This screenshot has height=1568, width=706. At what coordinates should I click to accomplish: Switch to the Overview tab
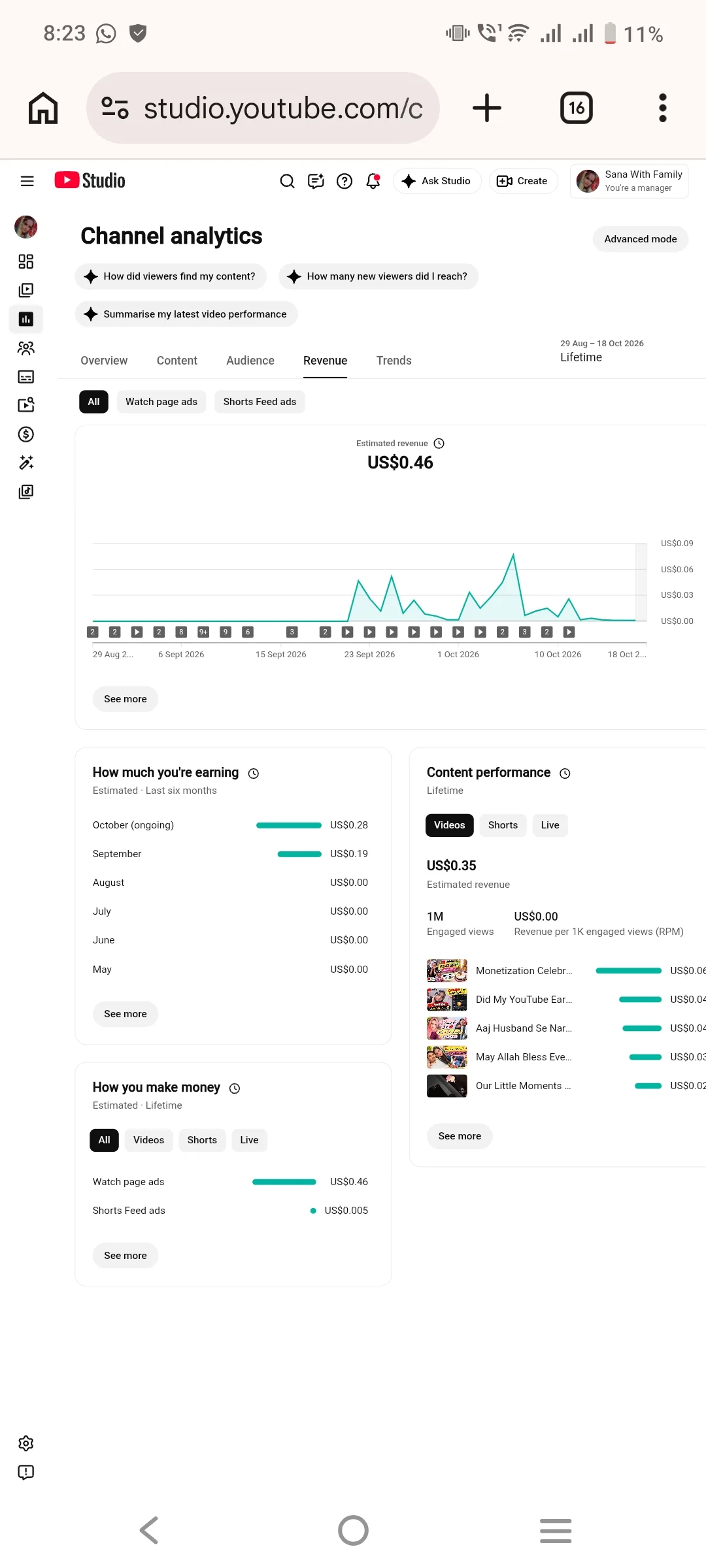pyautogui.click(x=104, y=361)
